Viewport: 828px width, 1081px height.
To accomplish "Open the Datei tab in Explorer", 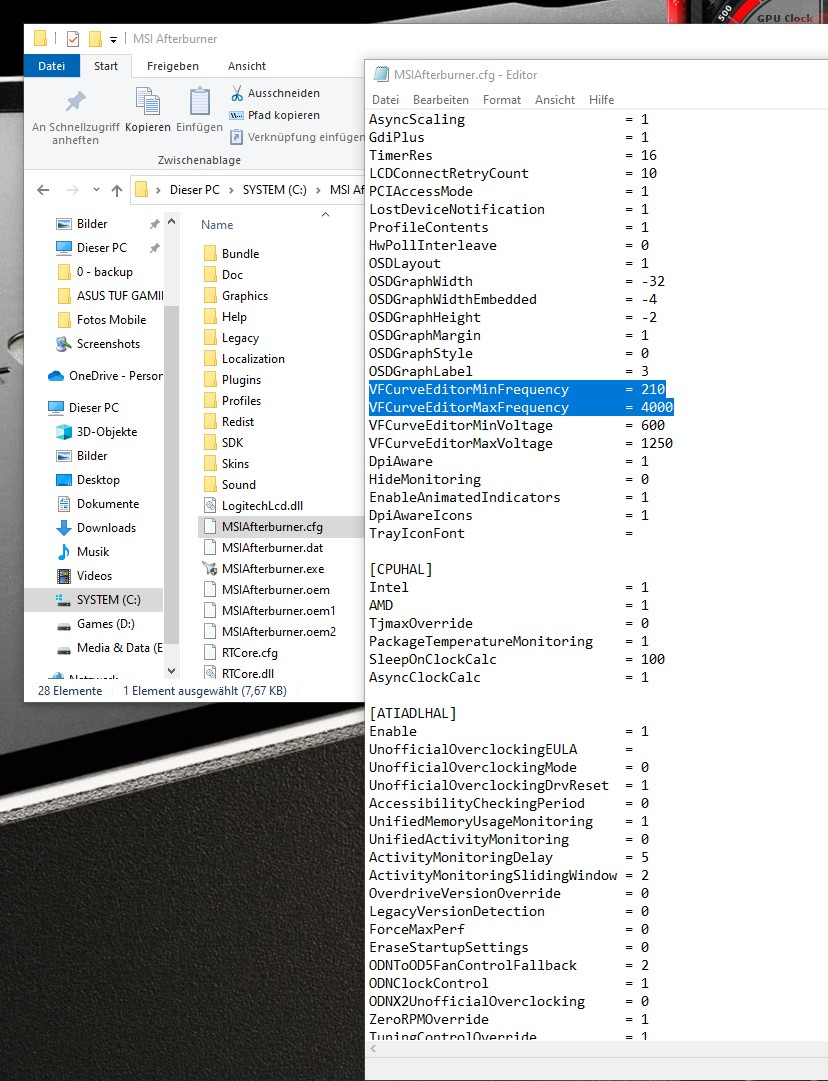I will tap(52, 66).
